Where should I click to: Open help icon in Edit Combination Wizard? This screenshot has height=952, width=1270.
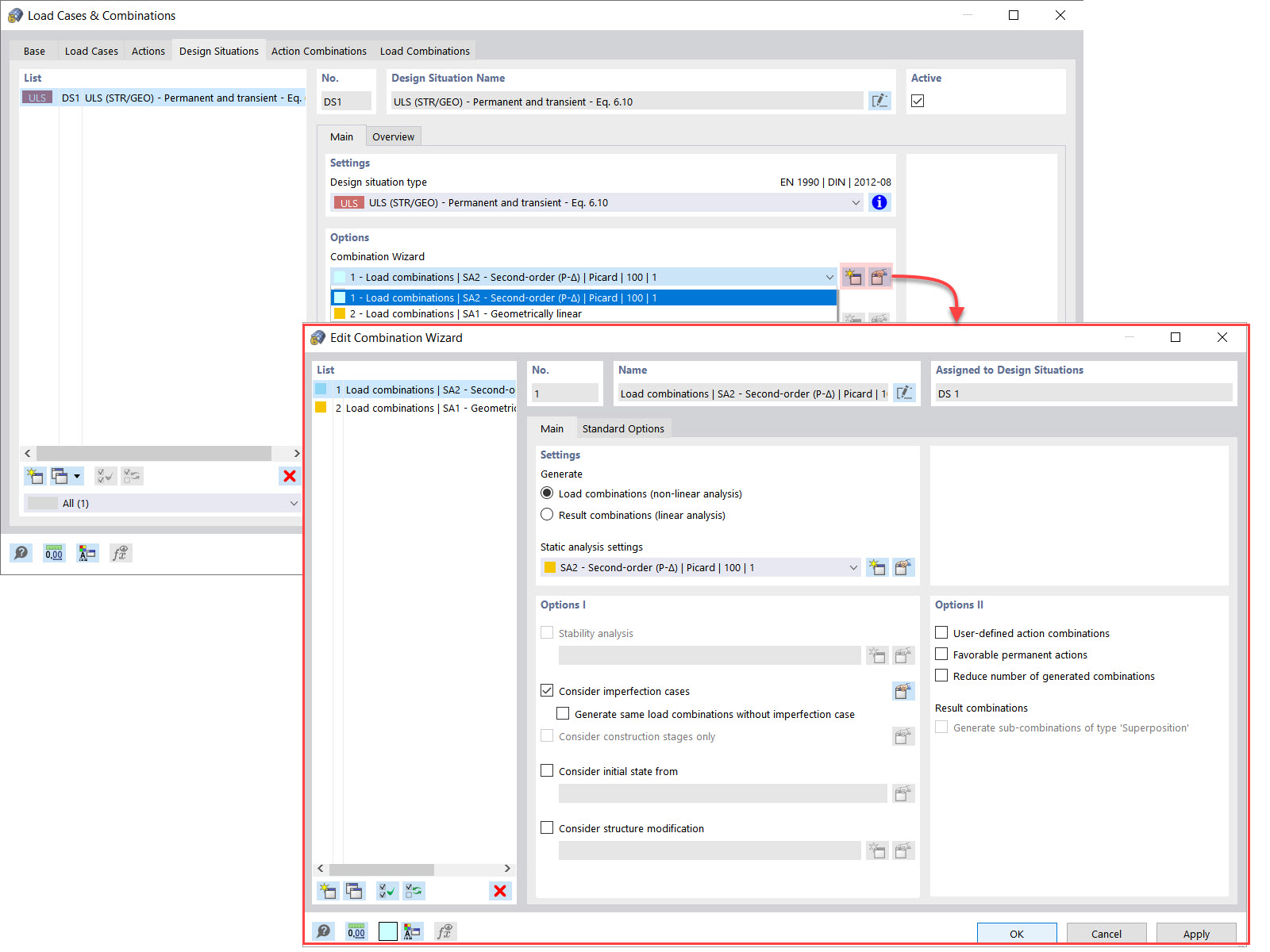coord(324,931)
